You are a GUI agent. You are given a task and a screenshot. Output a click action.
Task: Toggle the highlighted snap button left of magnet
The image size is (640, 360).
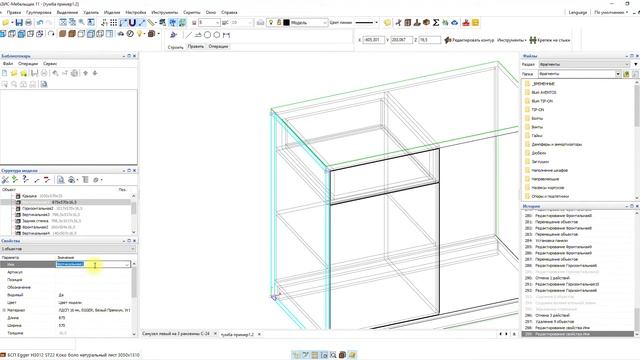[x=123, y=22]
